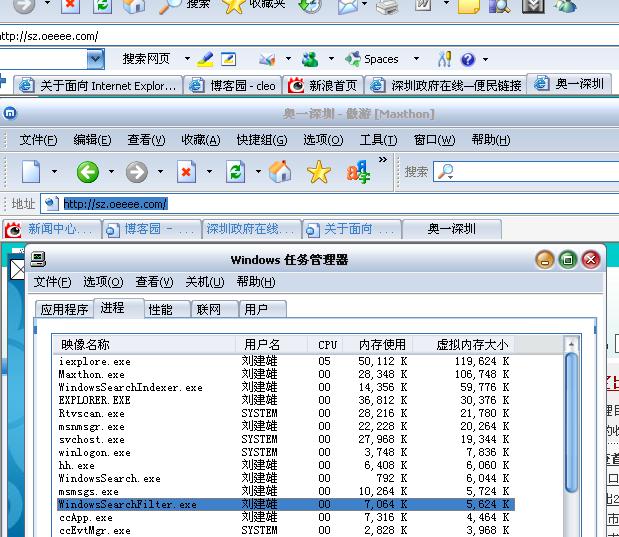Open Task Manager 关机(U) menu
Screen dimensions: 619x537
pos(204,282)
